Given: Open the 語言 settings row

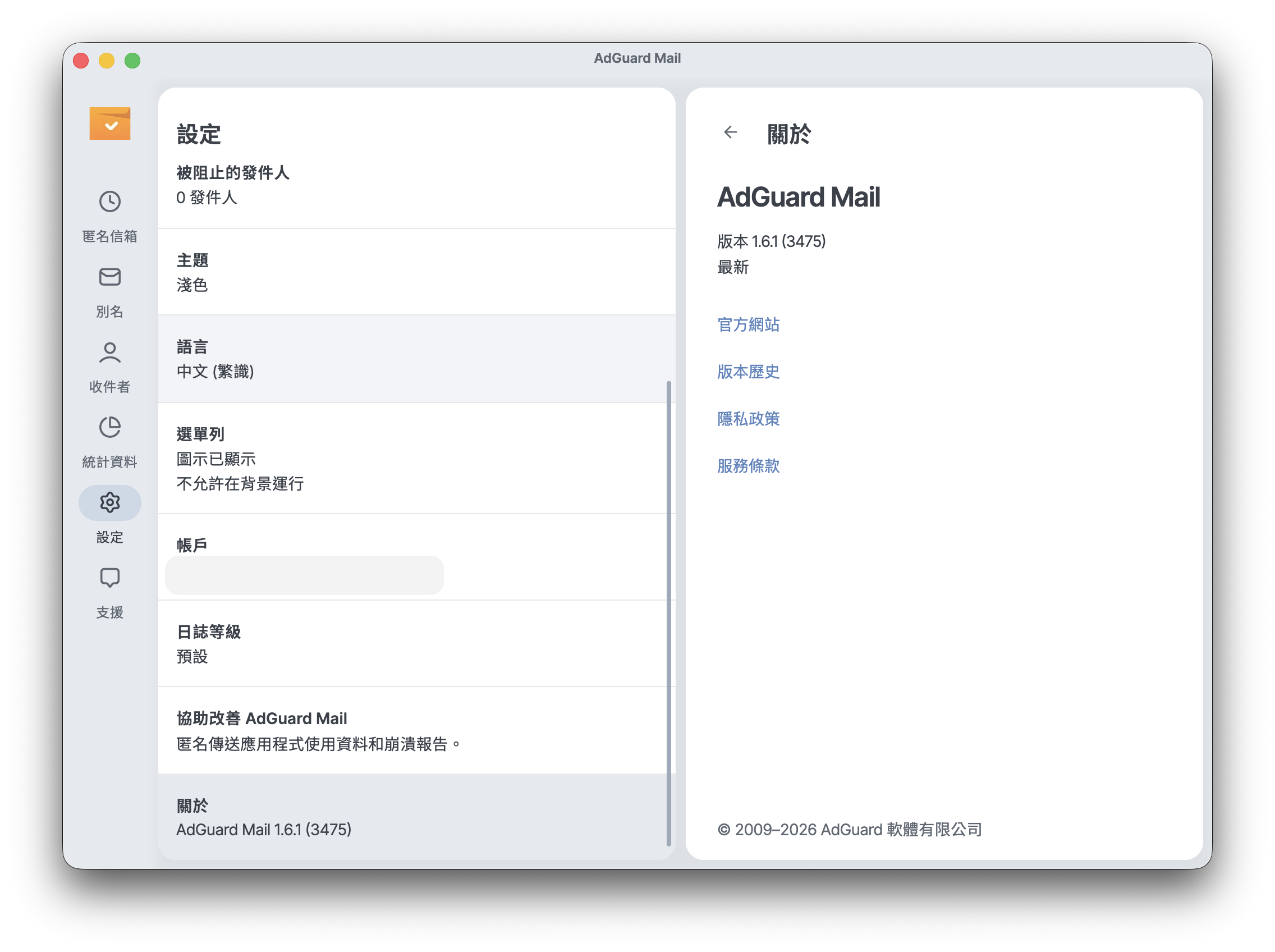Looking at the screenshot, I should [416, 359].
